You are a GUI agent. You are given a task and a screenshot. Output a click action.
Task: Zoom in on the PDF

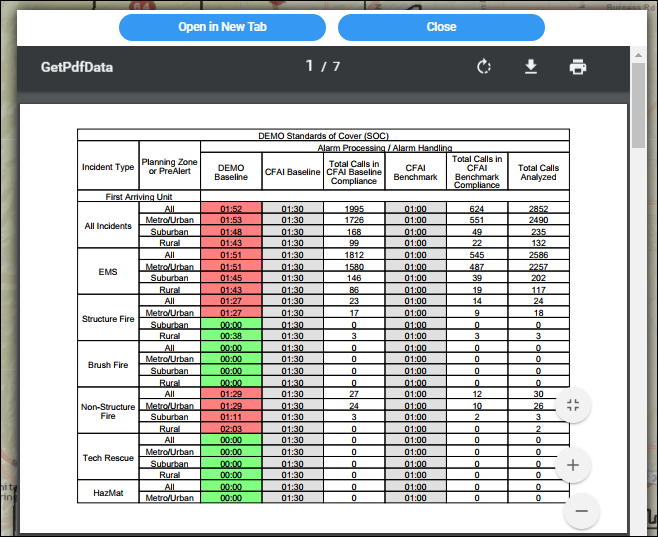(x=573, y=465)
